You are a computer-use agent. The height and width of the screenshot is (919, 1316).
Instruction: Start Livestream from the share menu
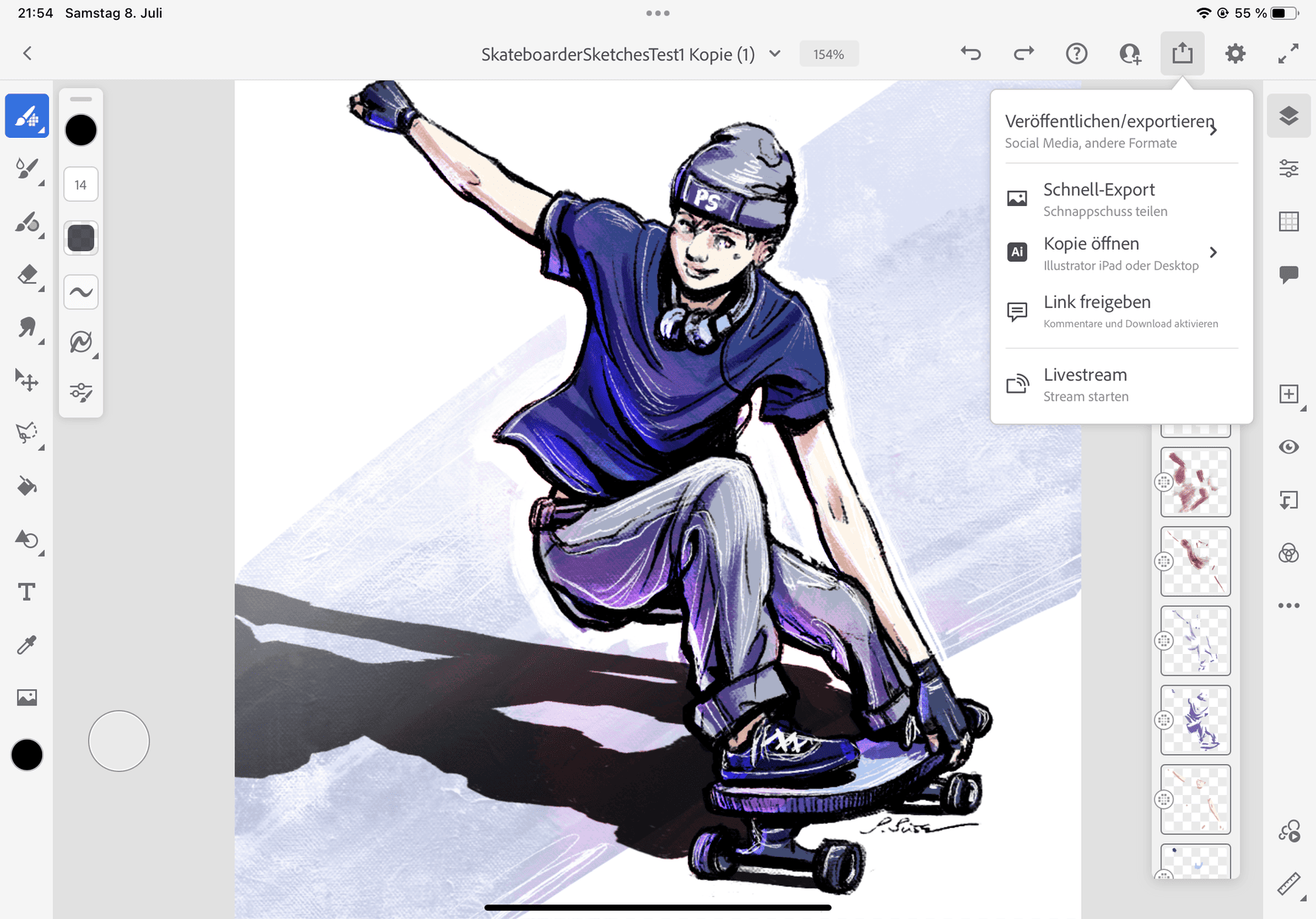(1121, 384)
